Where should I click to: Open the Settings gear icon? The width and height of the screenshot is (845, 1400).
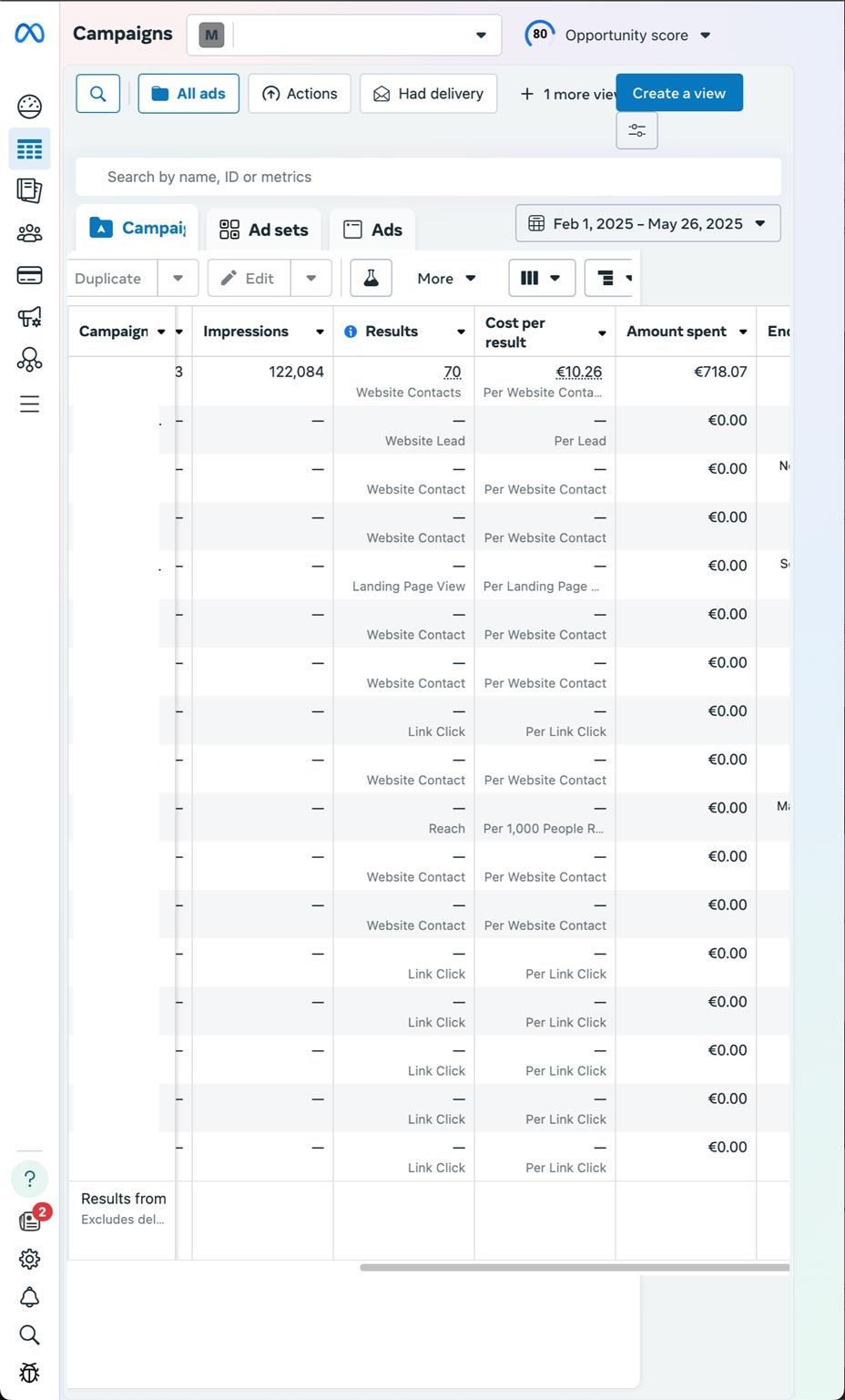tap(29, 1259)
